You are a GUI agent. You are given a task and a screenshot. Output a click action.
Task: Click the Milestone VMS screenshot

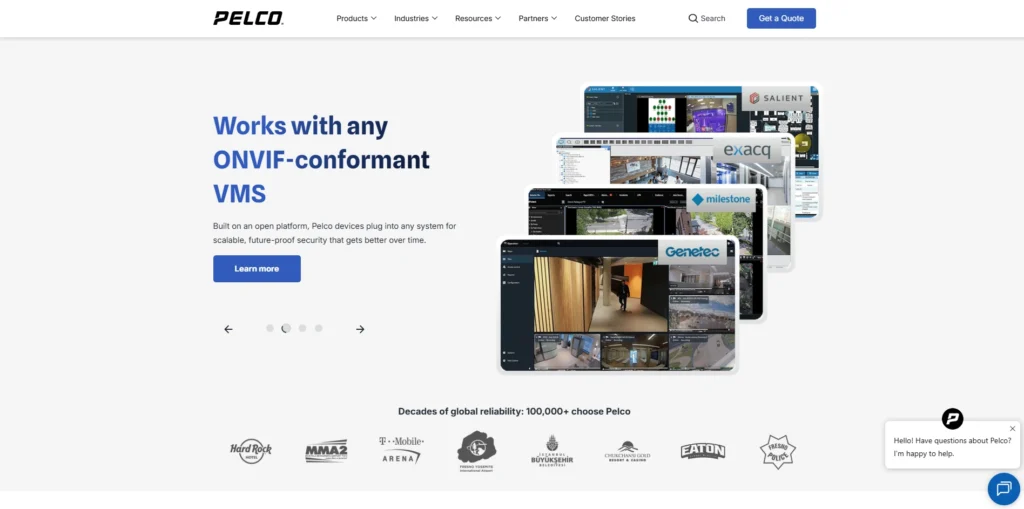[645, 210]
